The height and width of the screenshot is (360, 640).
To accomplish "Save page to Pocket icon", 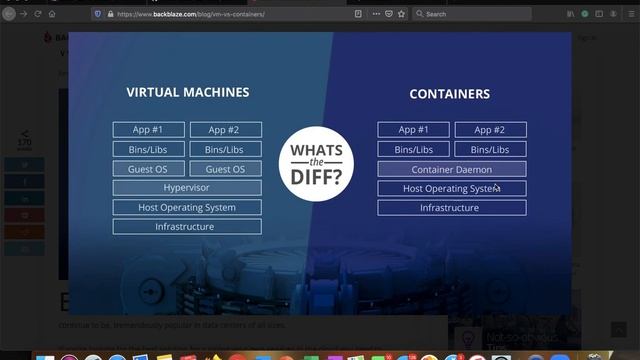I will (x=389, y=14).
